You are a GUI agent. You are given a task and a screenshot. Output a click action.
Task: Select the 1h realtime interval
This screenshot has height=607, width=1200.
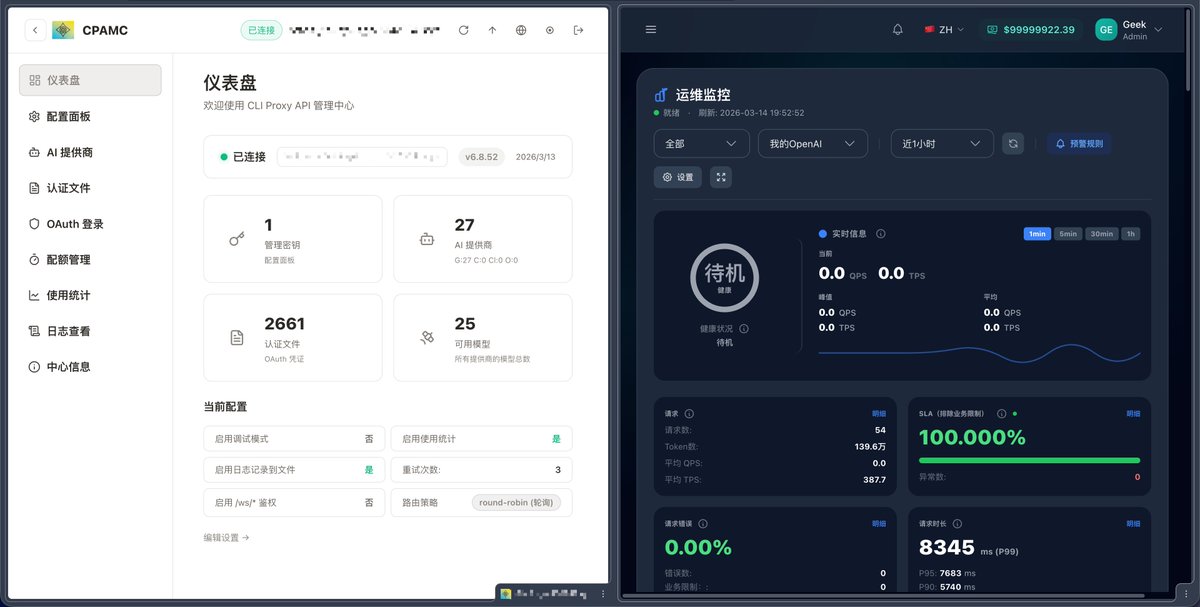point(1131,234)
